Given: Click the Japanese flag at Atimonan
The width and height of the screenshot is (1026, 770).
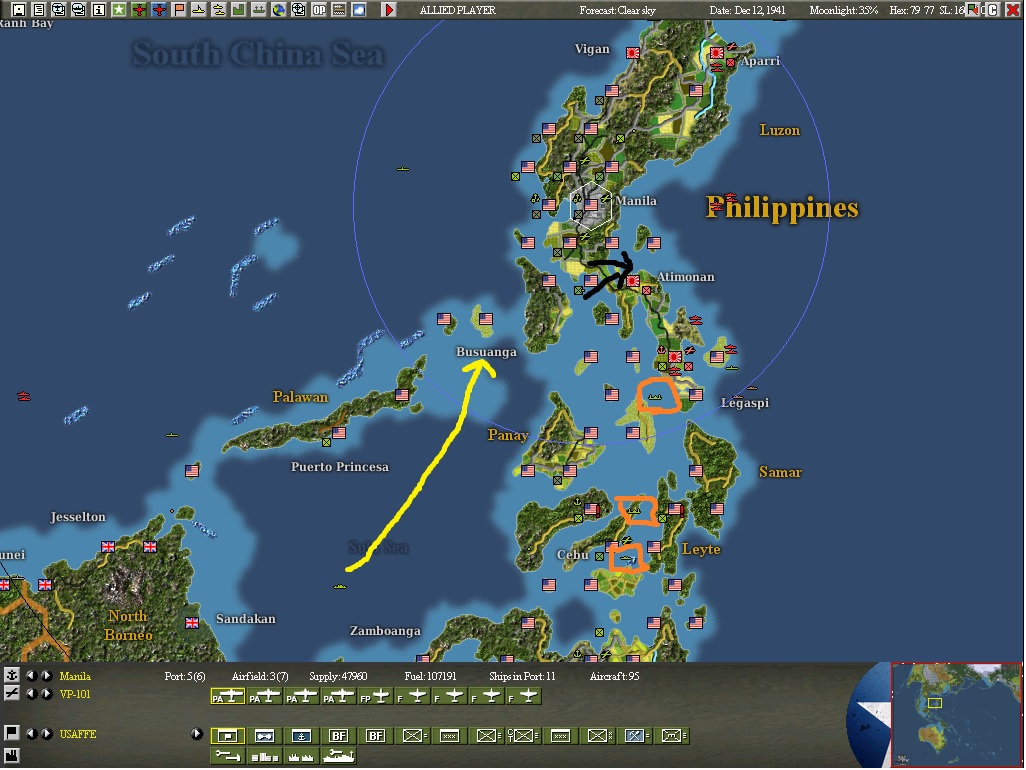Looking at the screenshot, I should click(x=633, y=281).
